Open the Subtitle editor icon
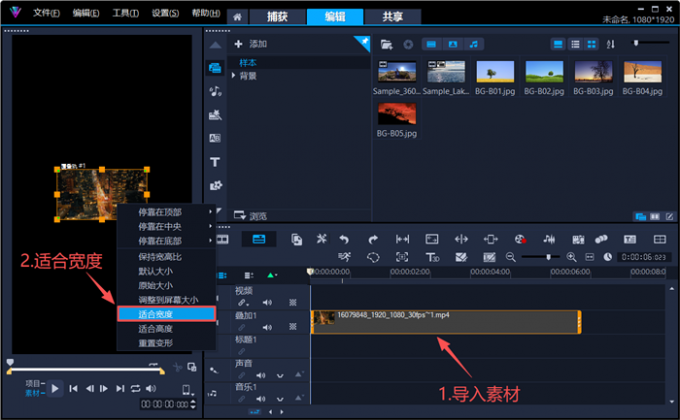This screenshot has height=420, width=680. point(630,239)
